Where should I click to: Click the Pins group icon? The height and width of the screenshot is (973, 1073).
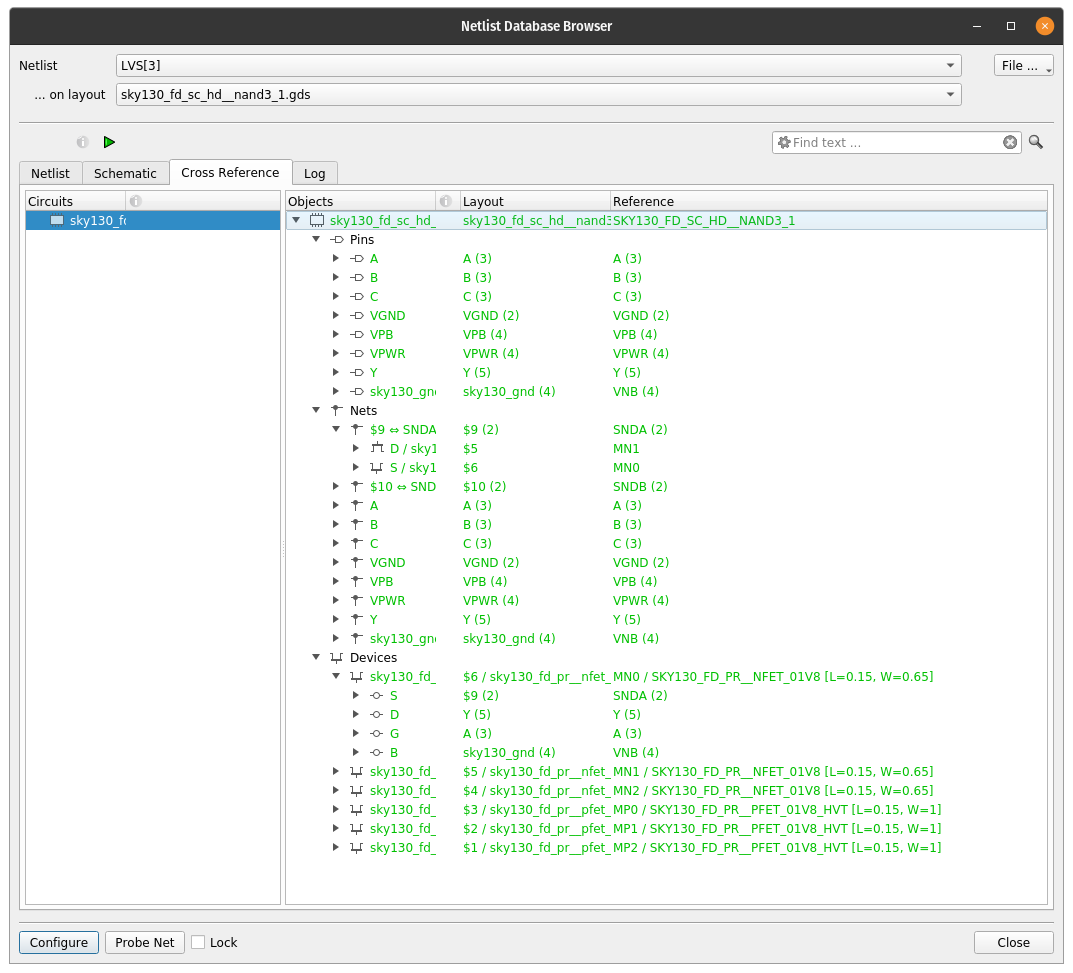(x=337, y=239)
